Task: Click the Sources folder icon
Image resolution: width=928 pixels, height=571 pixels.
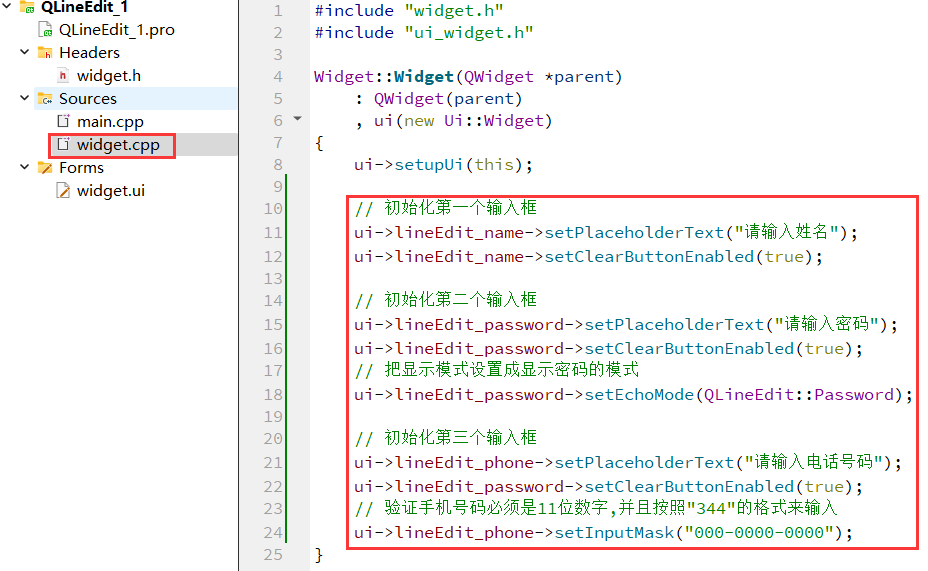Action: pos(45,98)
